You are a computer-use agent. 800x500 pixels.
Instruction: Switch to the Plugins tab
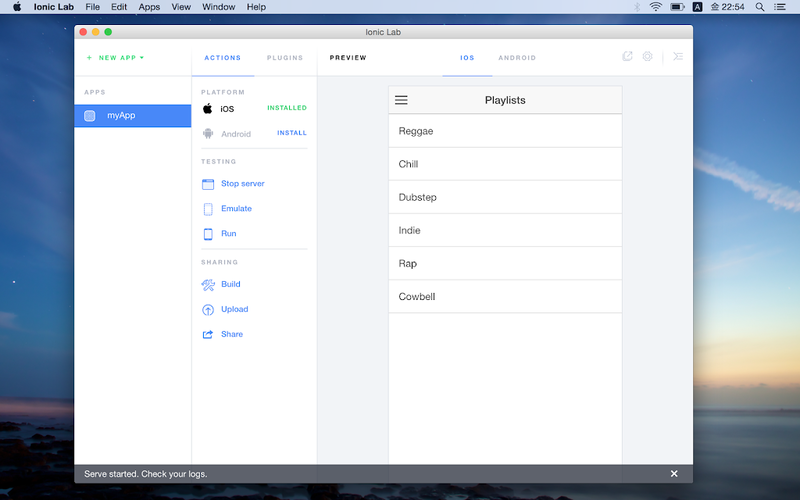[x=285, y=58]
